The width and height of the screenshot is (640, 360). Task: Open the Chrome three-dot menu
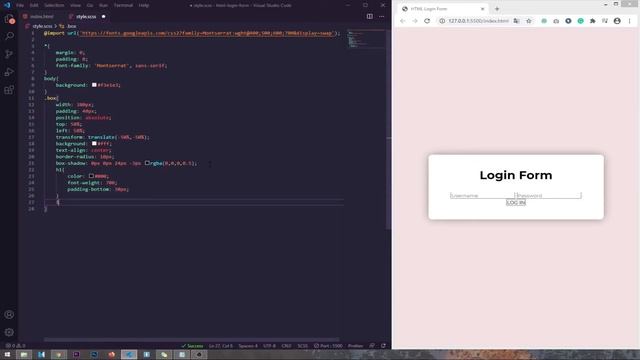pyautogui.click(x=629, y=21)
